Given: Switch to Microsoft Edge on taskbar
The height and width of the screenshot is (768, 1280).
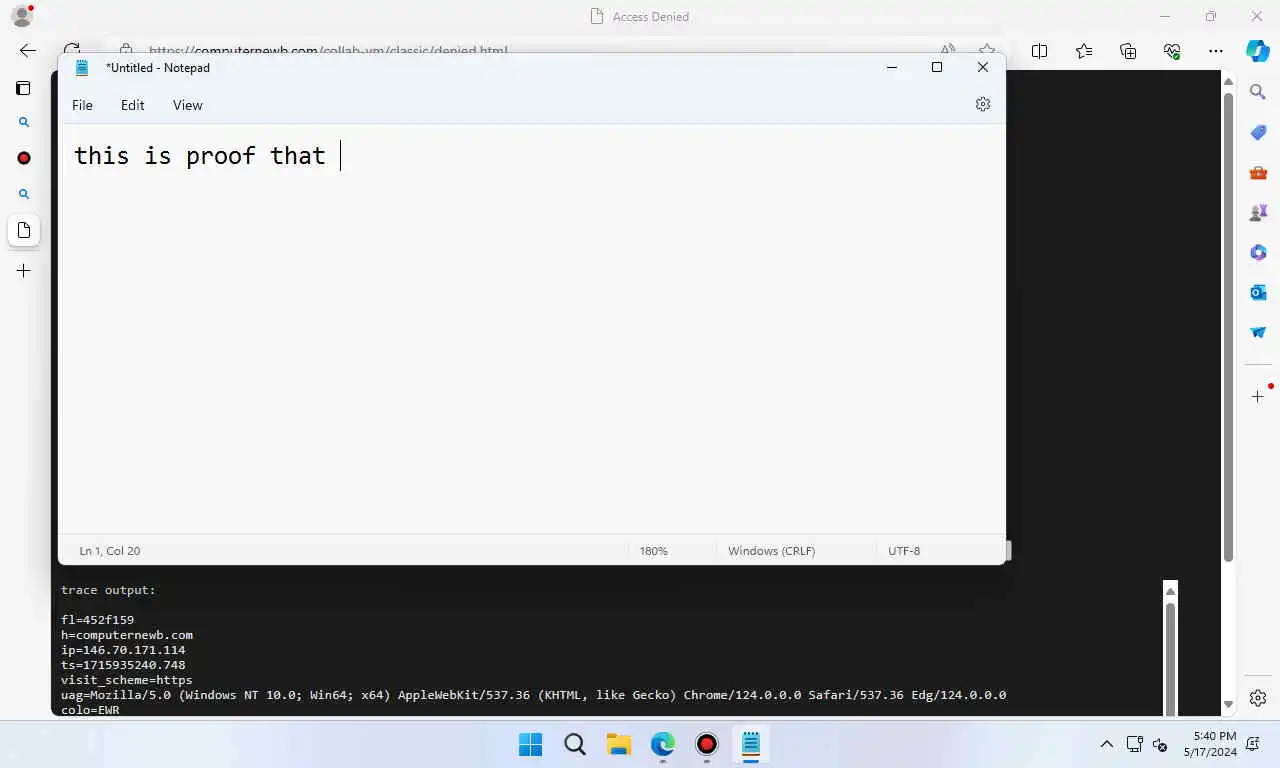Looking at the screenshot, I should [662, 744].
